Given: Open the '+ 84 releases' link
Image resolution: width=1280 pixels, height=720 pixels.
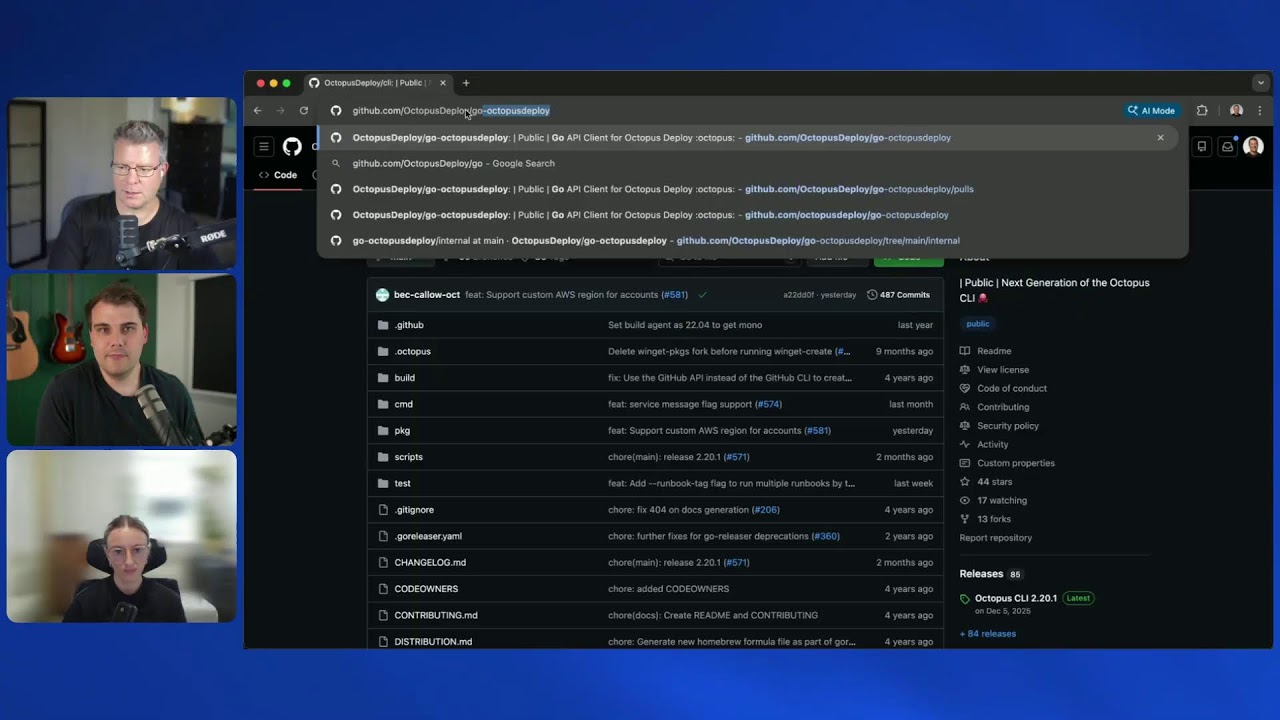Looking at the screenshot, I should (x=988, y=634).
